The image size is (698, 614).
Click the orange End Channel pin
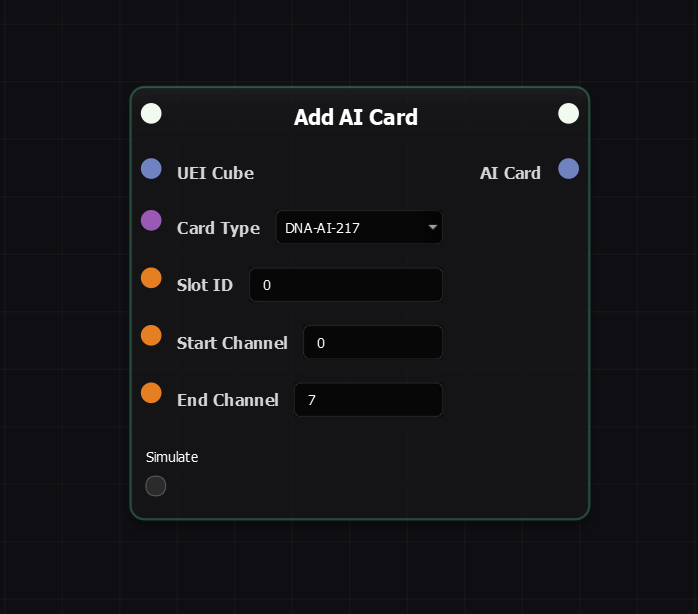click(x=151, y=393)
